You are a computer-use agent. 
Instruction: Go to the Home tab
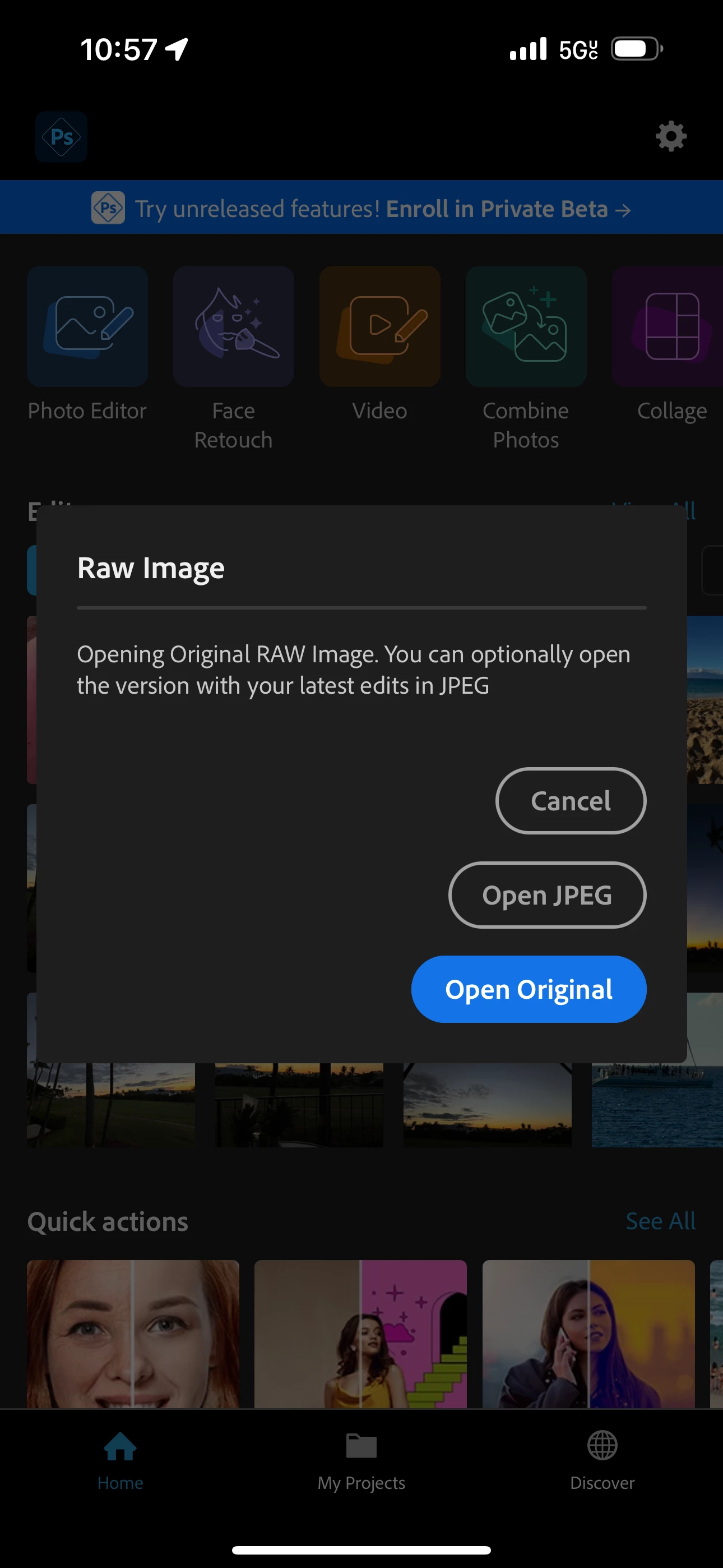[x=121, y=1461]
